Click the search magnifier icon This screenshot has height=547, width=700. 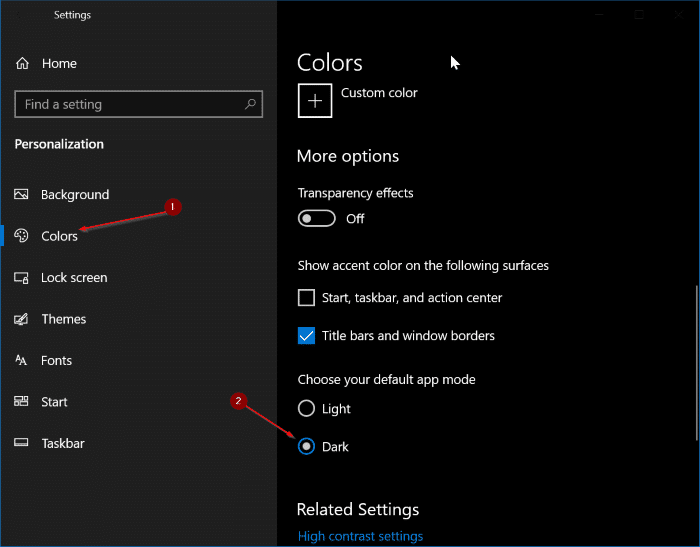point(250,104)
